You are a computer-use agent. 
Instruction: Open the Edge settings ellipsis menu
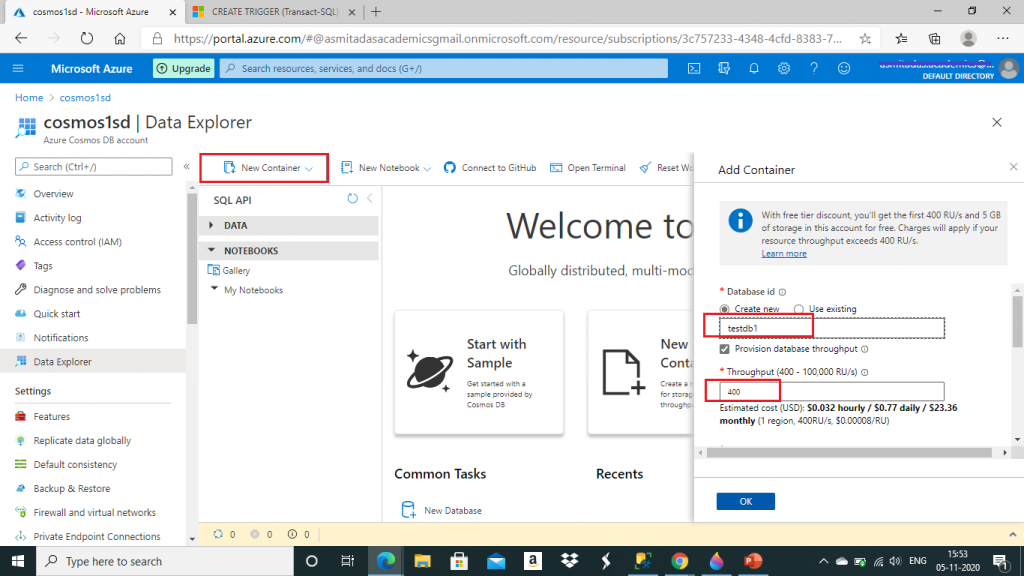(1003, 39)
